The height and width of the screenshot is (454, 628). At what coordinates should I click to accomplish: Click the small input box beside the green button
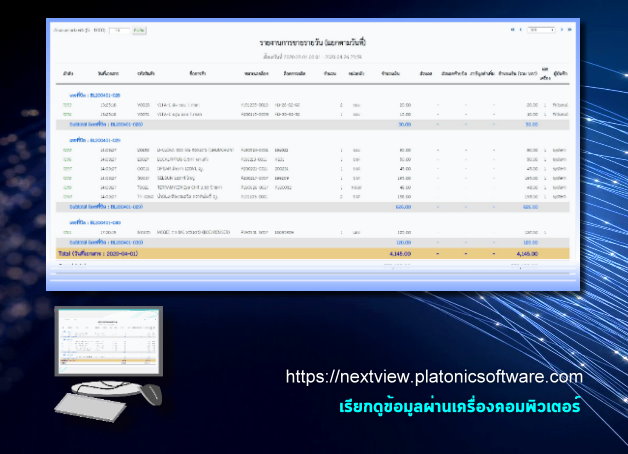coord(119,30)
